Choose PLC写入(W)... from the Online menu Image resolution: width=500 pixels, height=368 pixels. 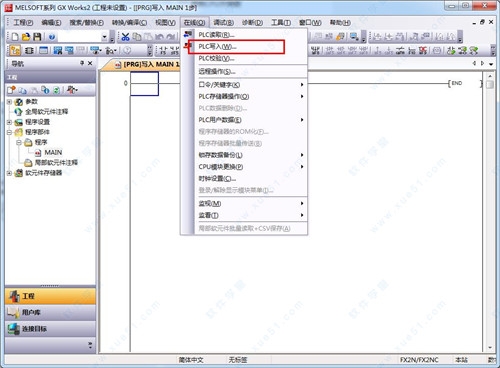(251, 47)
